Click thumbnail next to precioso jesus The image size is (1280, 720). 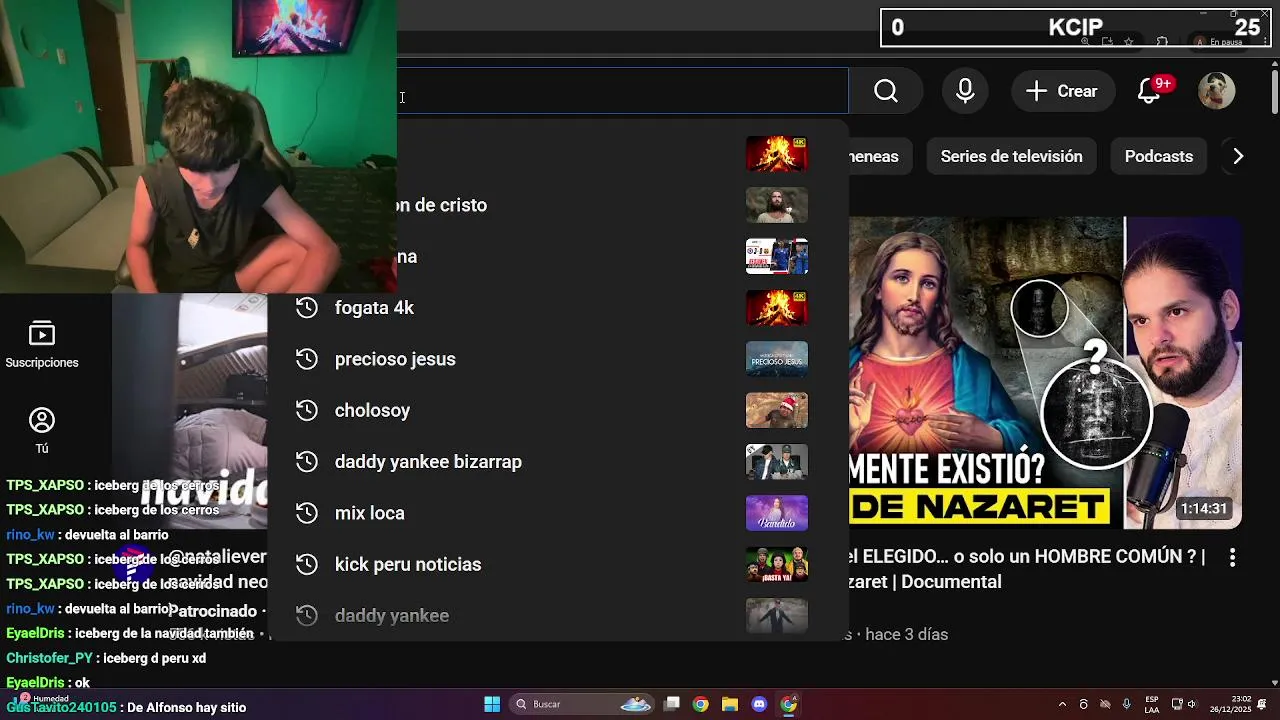pyautogui.click(x=777, y=359)
